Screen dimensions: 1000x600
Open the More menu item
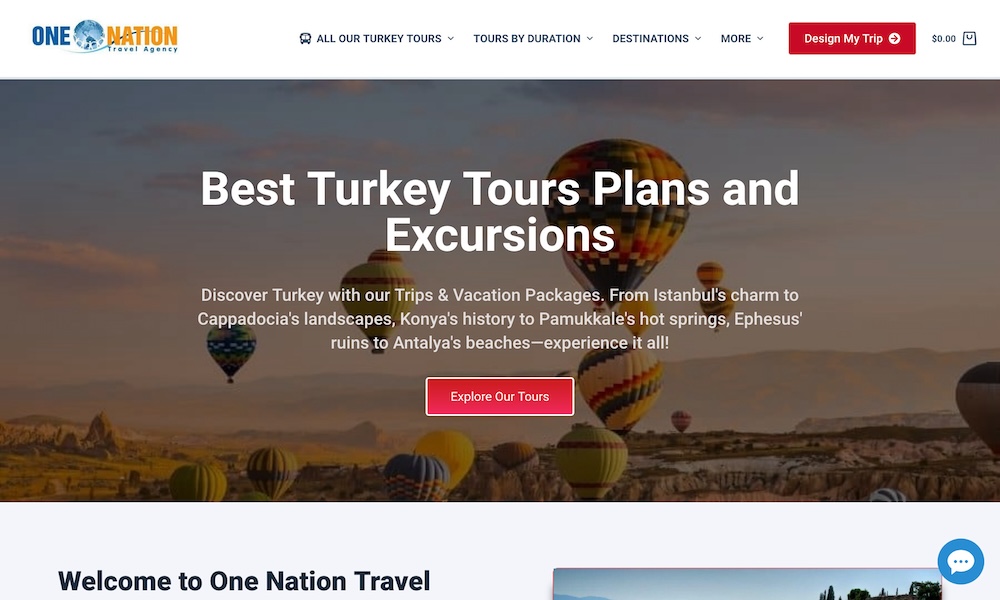[735, 38]
